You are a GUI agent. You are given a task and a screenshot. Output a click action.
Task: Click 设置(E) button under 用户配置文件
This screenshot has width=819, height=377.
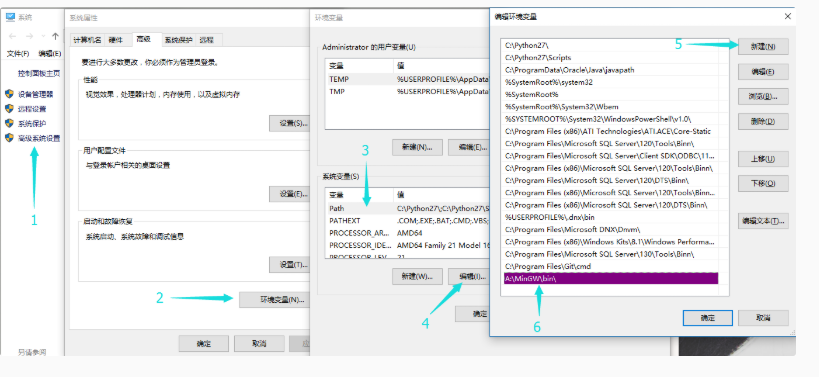point(289,194)
